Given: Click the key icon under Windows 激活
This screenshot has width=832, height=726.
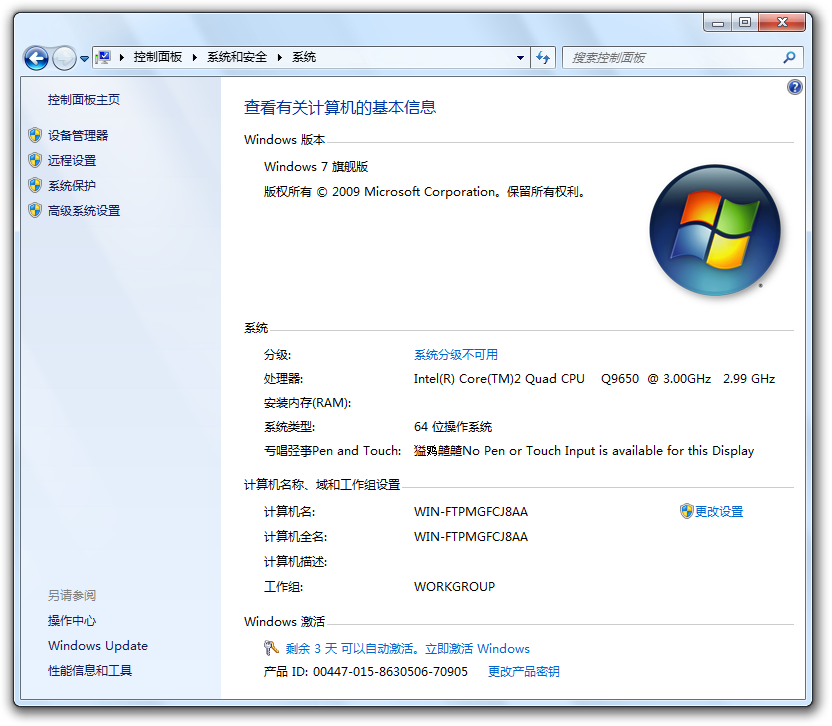Looking at the screenshot, I should coord(271,648).
